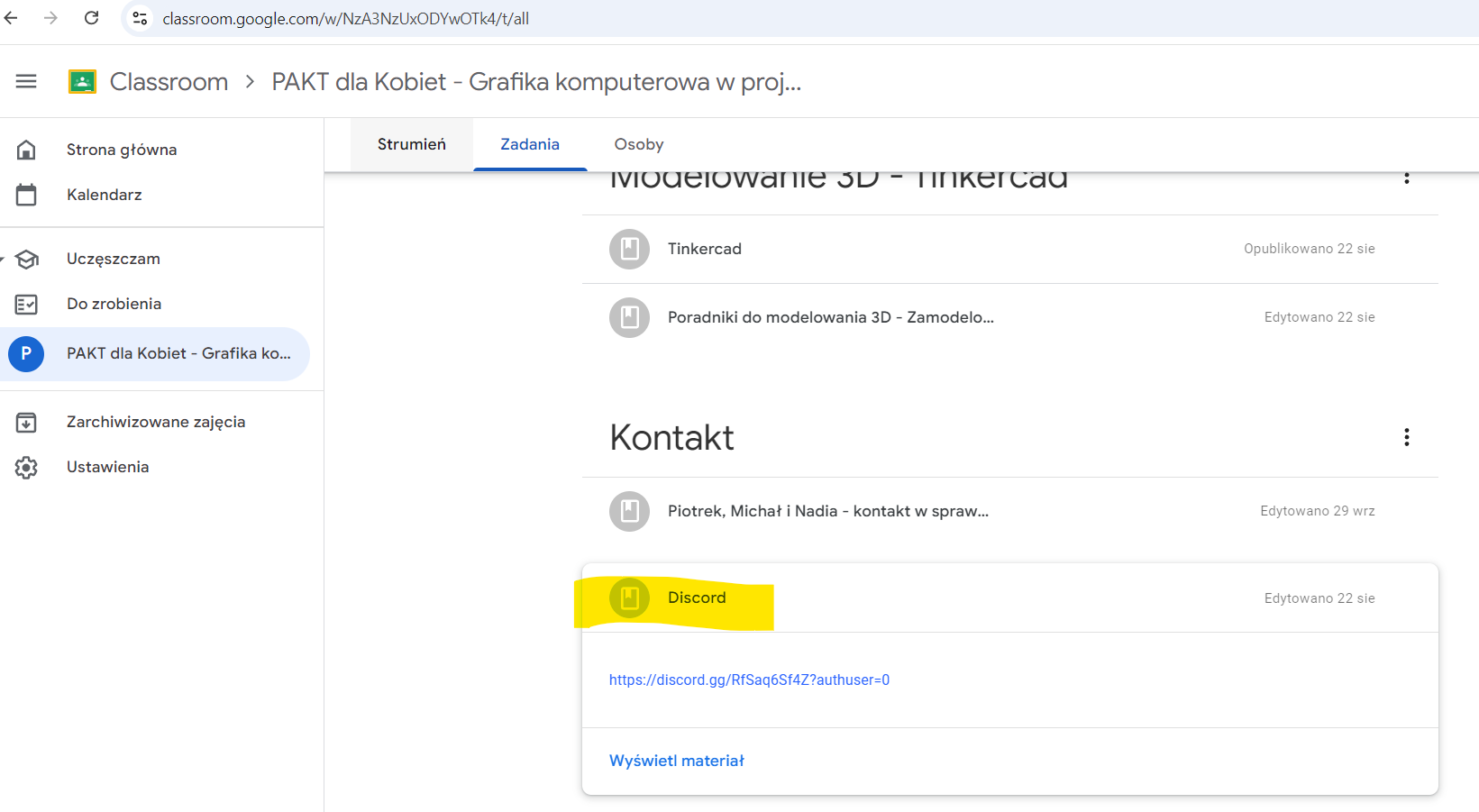Collapse the Uczęszczam section arrow
The image size is (1479, 812).
[3, 260]
